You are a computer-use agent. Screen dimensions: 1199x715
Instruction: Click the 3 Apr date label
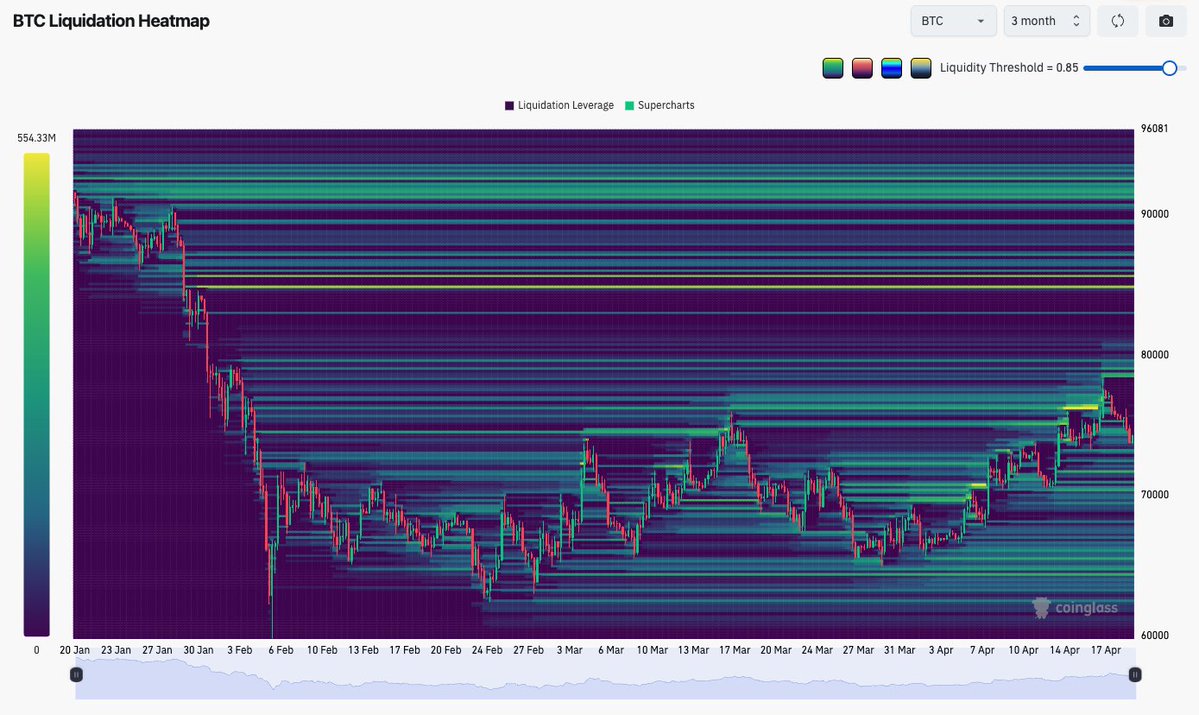click(941, 650)
